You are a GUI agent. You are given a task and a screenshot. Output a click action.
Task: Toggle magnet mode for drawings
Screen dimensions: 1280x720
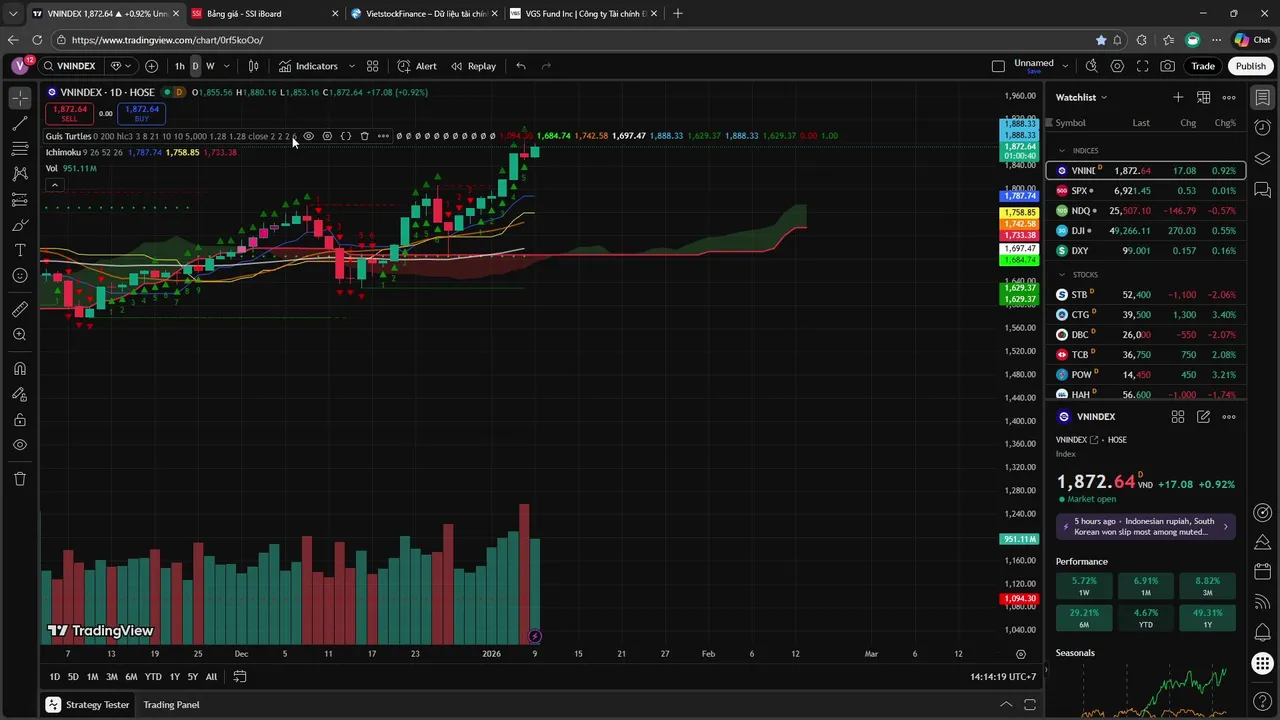[x=20, y=369]
